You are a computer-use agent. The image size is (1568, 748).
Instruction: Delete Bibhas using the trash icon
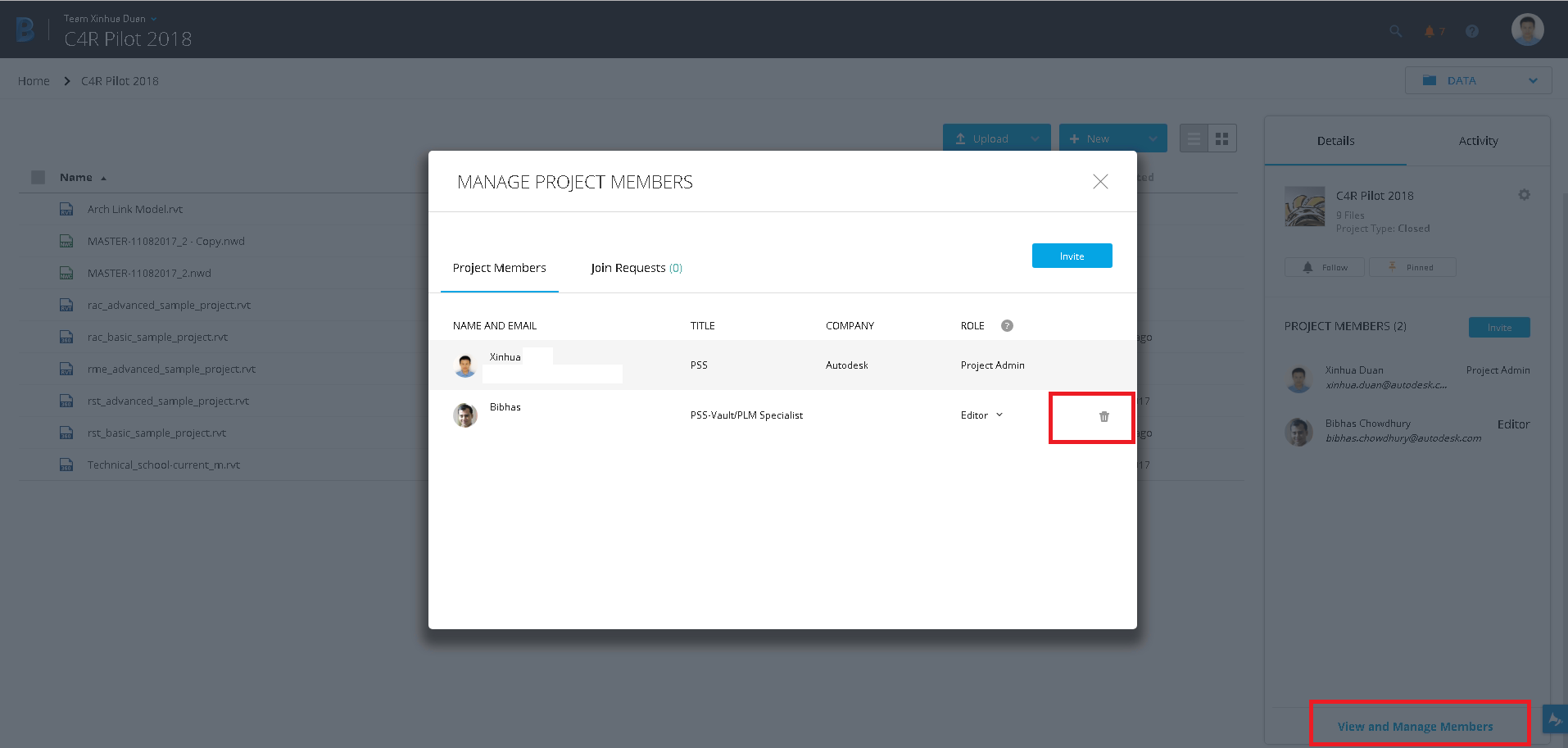pos(1103,416)
